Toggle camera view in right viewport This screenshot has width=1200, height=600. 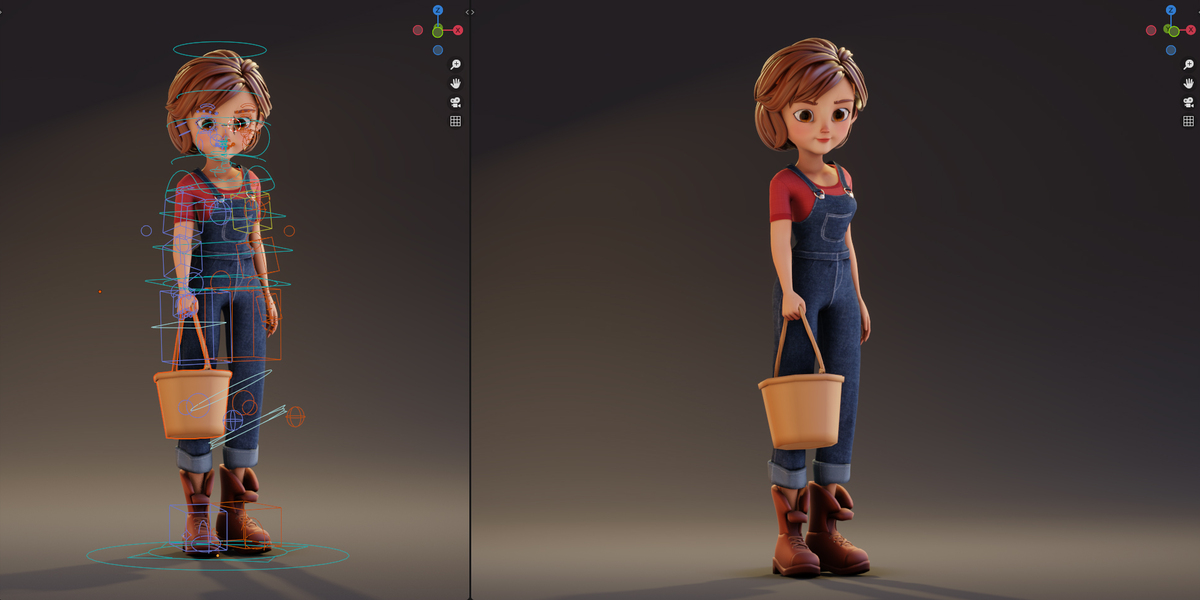(x=1189, y=102)
